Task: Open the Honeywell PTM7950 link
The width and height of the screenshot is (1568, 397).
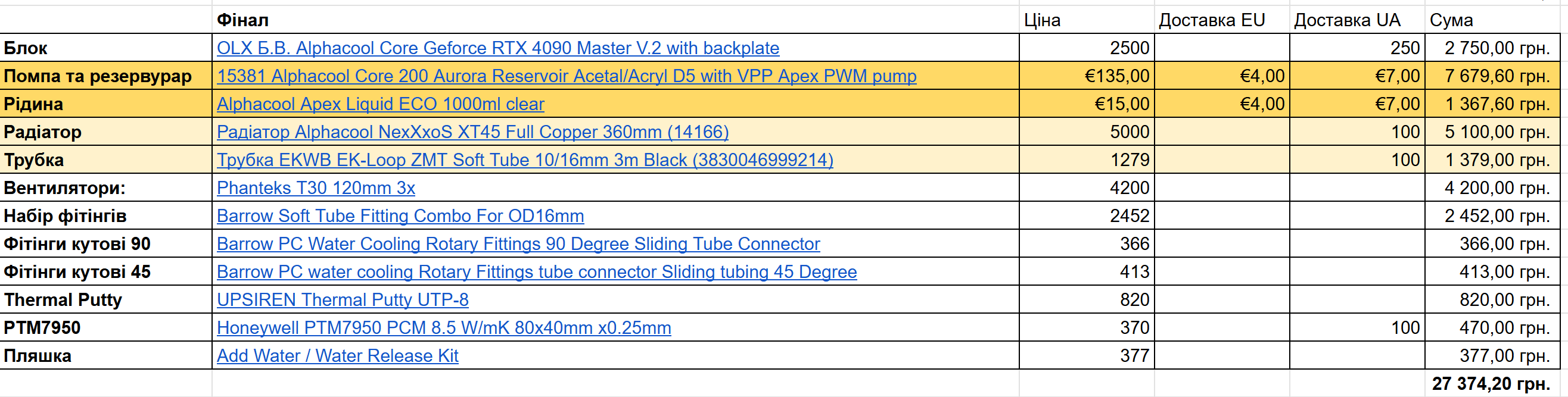Action: tap(444, 328)
